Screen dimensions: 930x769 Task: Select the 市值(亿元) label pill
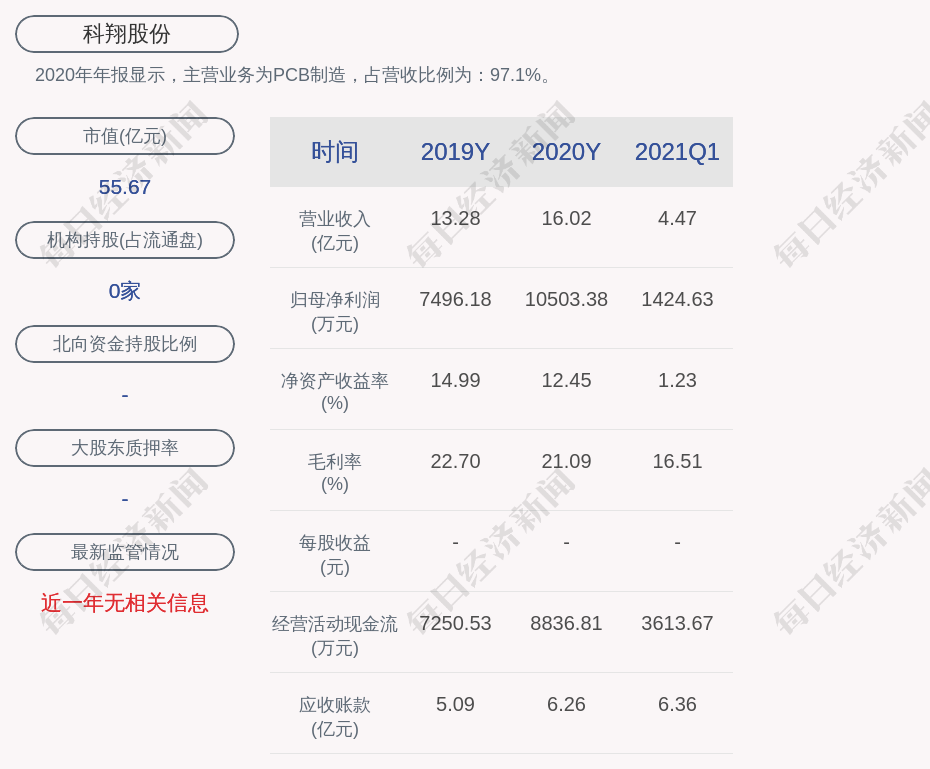(x=125, y=136)
